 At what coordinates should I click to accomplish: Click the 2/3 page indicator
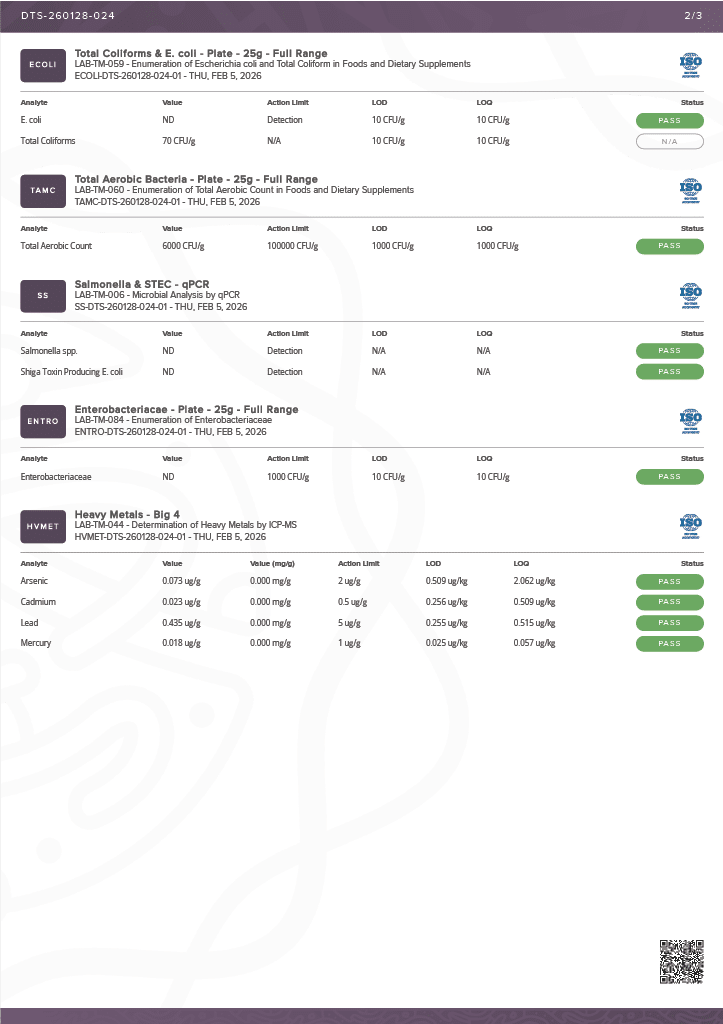(x=693, y=16)
